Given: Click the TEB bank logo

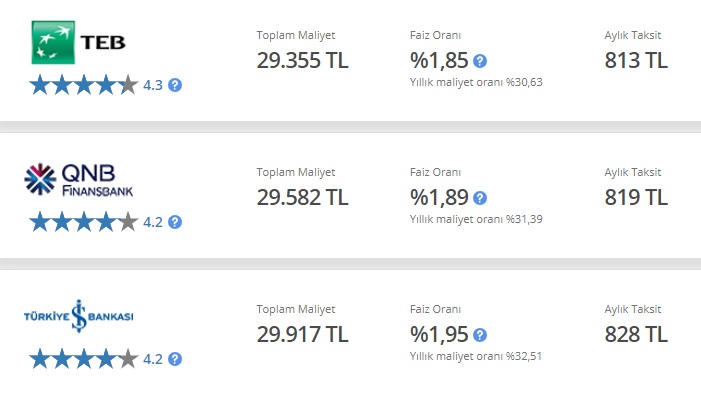Looking at the screenshot, I should [78, 42].
